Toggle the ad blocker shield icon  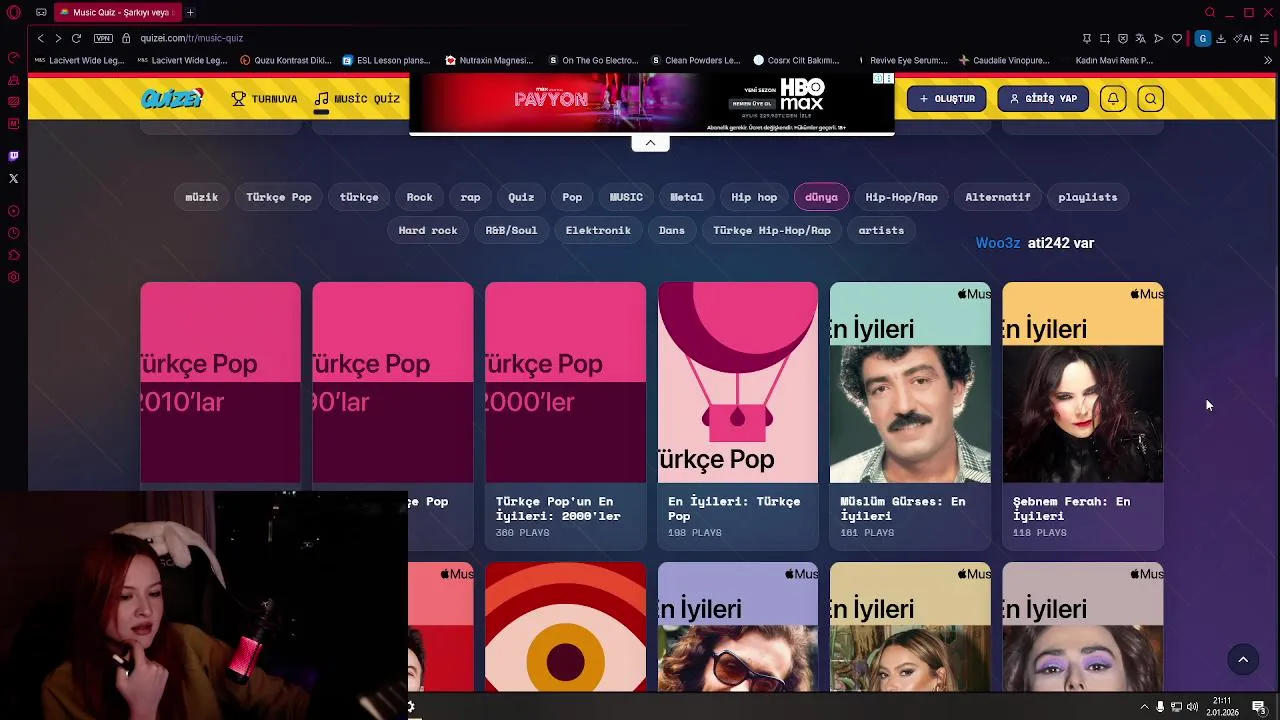pyautogui.click(x=1123, y=38)
